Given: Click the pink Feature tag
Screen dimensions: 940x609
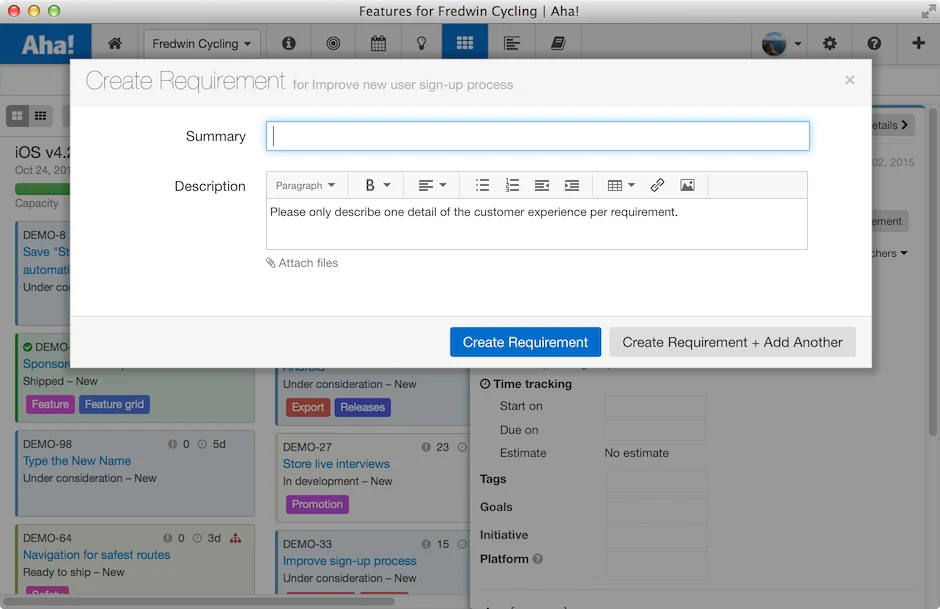Looking at the screenshot, I should click(50, 404).
